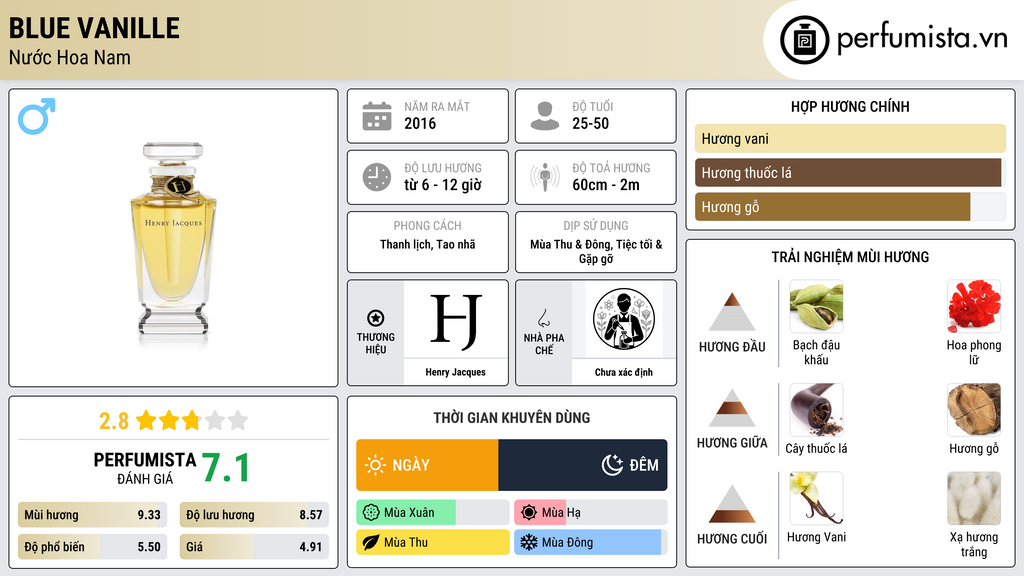The width and height of the screenshot is (1024, 576).
Task: Click the Hương vani accord bar
Action: [x=850, y=138]
